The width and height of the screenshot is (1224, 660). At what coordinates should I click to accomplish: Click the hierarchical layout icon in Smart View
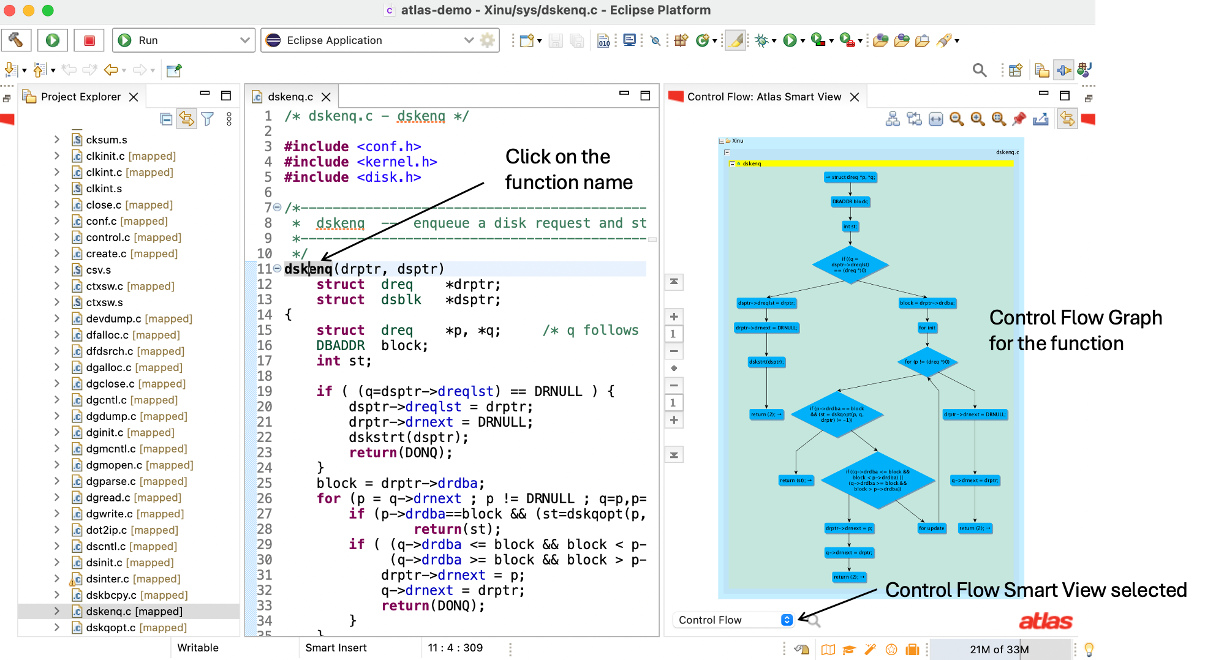tap(893, 119)
